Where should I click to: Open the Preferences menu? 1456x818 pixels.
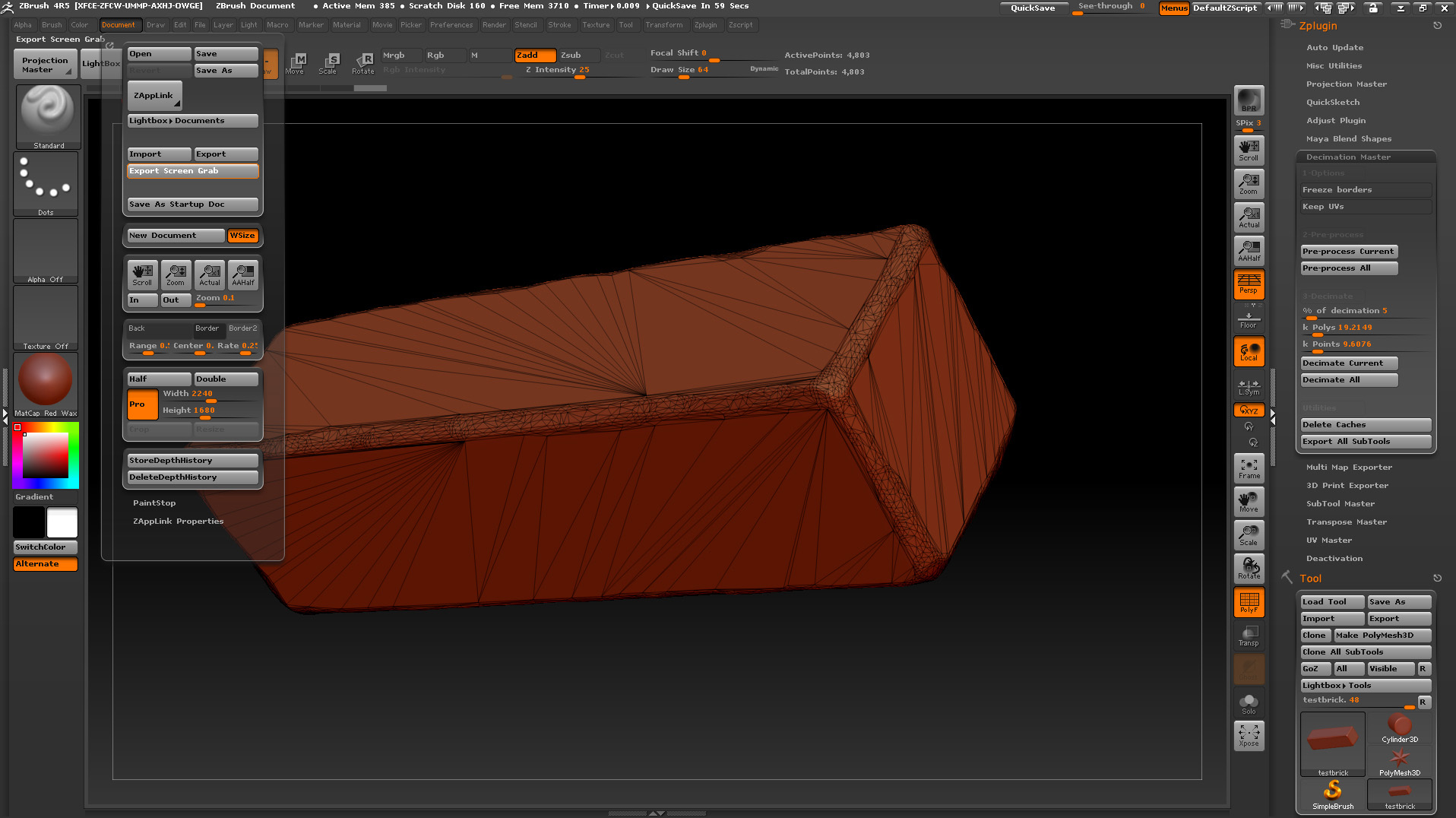[451, 24]
